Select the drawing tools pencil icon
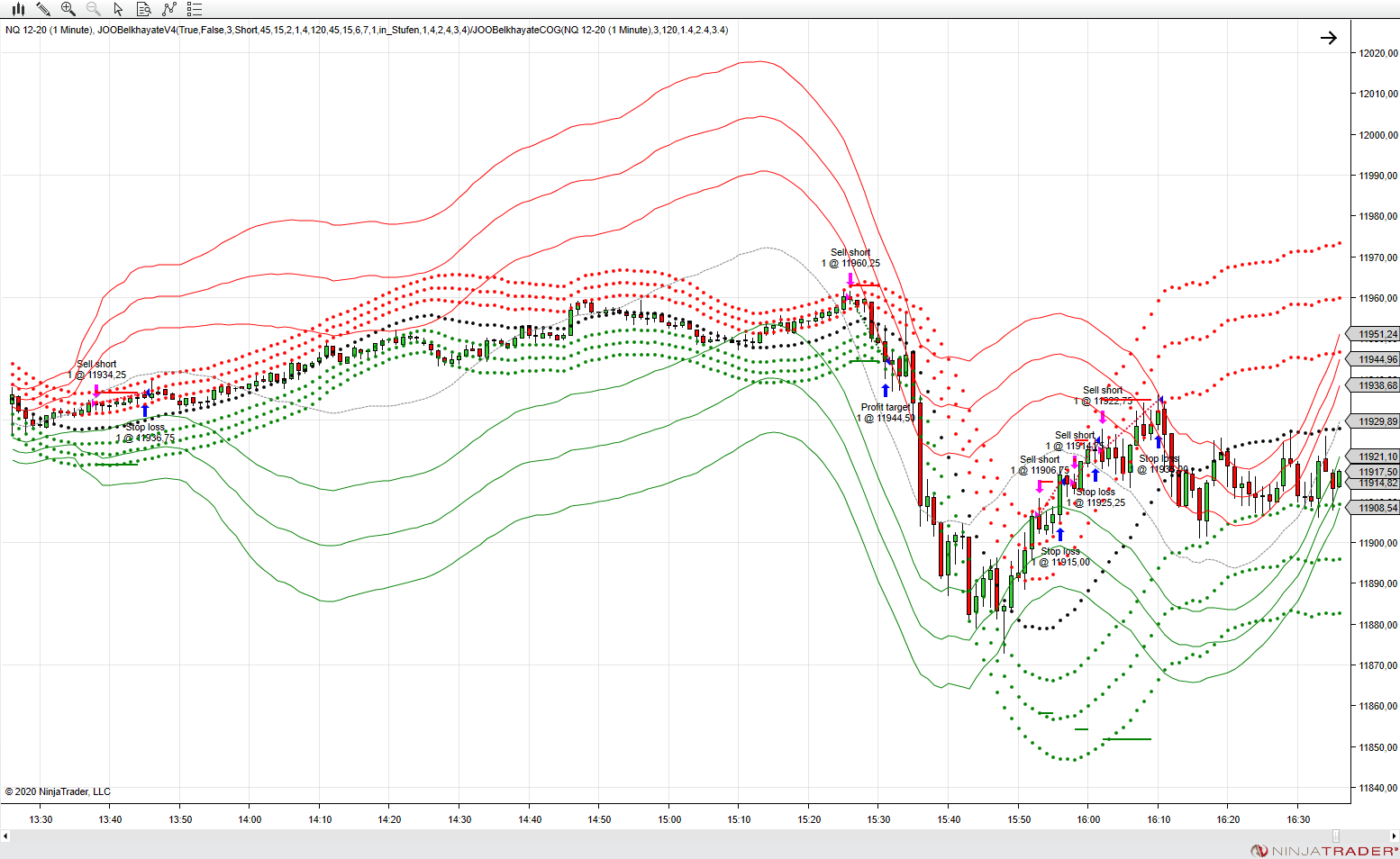Screen dimensions: 1400x859 coord(42,9)
